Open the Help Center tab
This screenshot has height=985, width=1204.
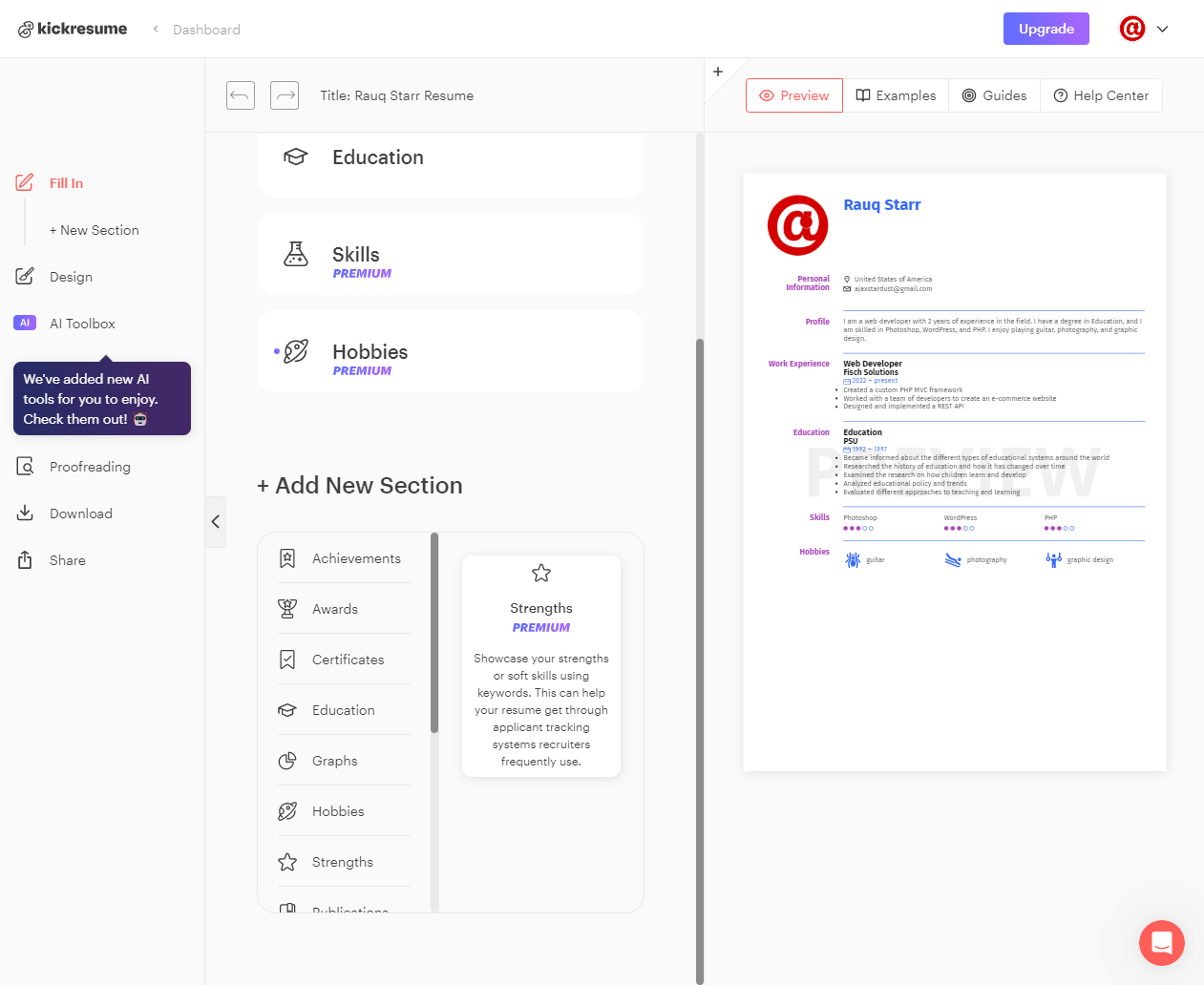pos(1101,95)
